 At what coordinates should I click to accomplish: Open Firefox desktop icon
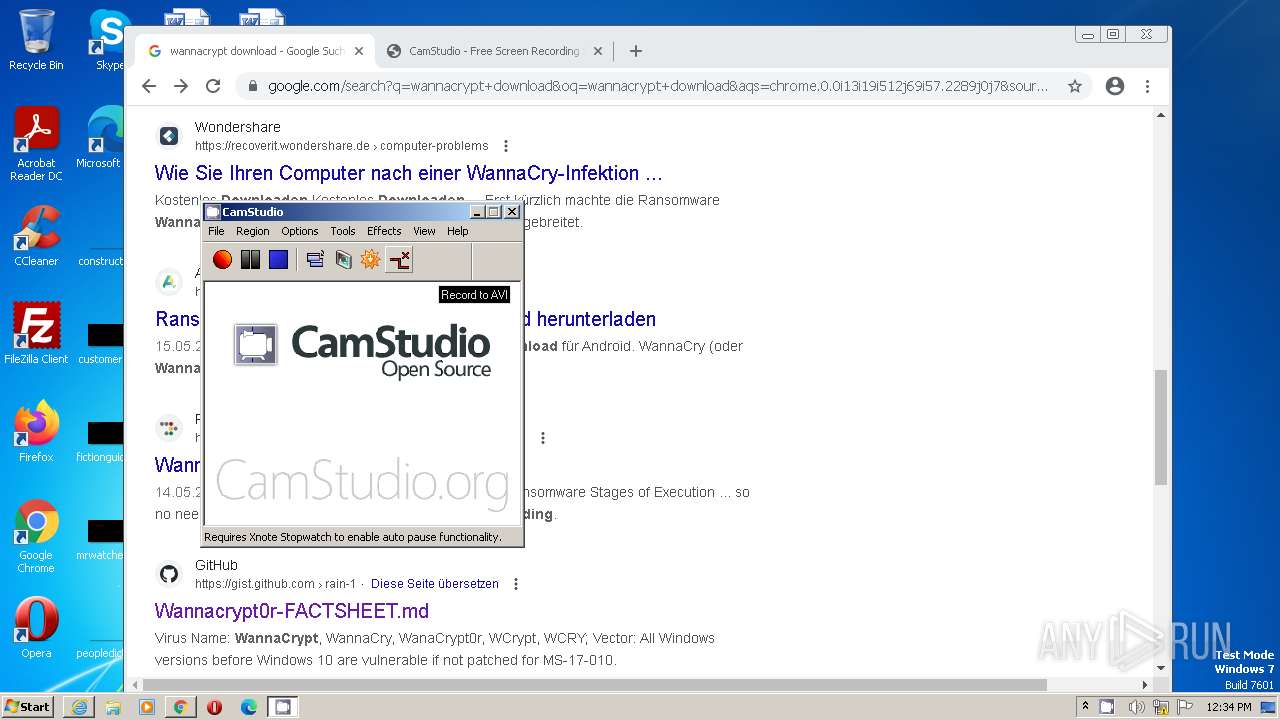pyautogui.click(x=36, y=431)
